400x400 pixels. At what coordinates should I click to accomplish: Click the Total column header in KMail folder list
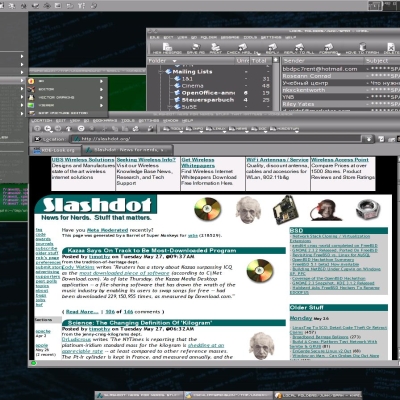pyautogui.click(x=261, y=61)
